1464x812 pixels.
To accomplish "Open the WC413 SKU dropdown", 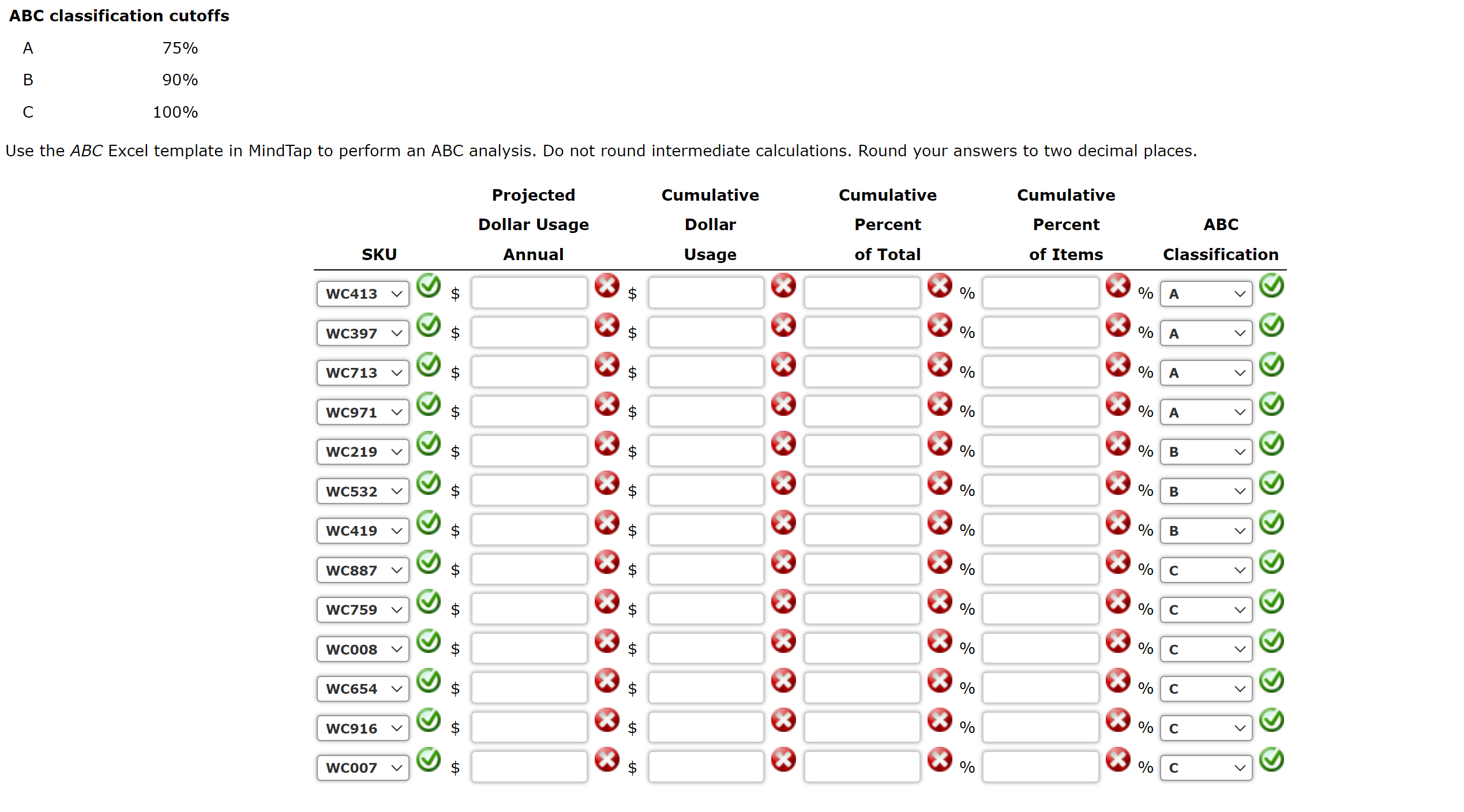I will 362,294.
